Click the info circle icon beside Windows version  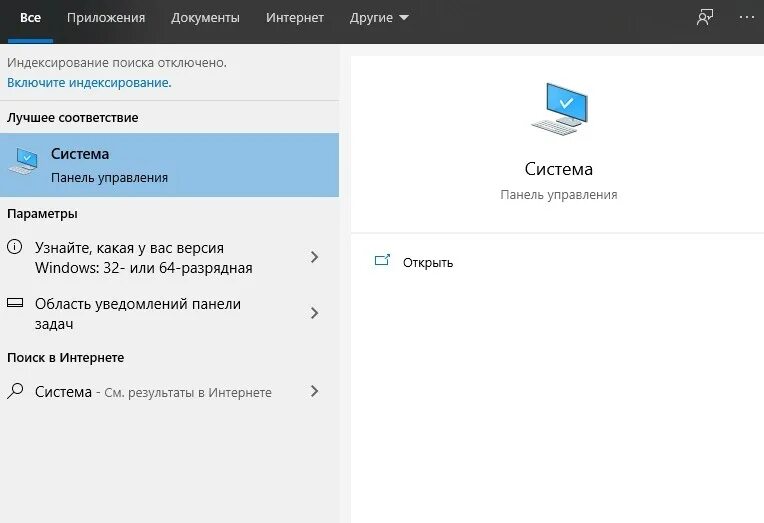15,247
